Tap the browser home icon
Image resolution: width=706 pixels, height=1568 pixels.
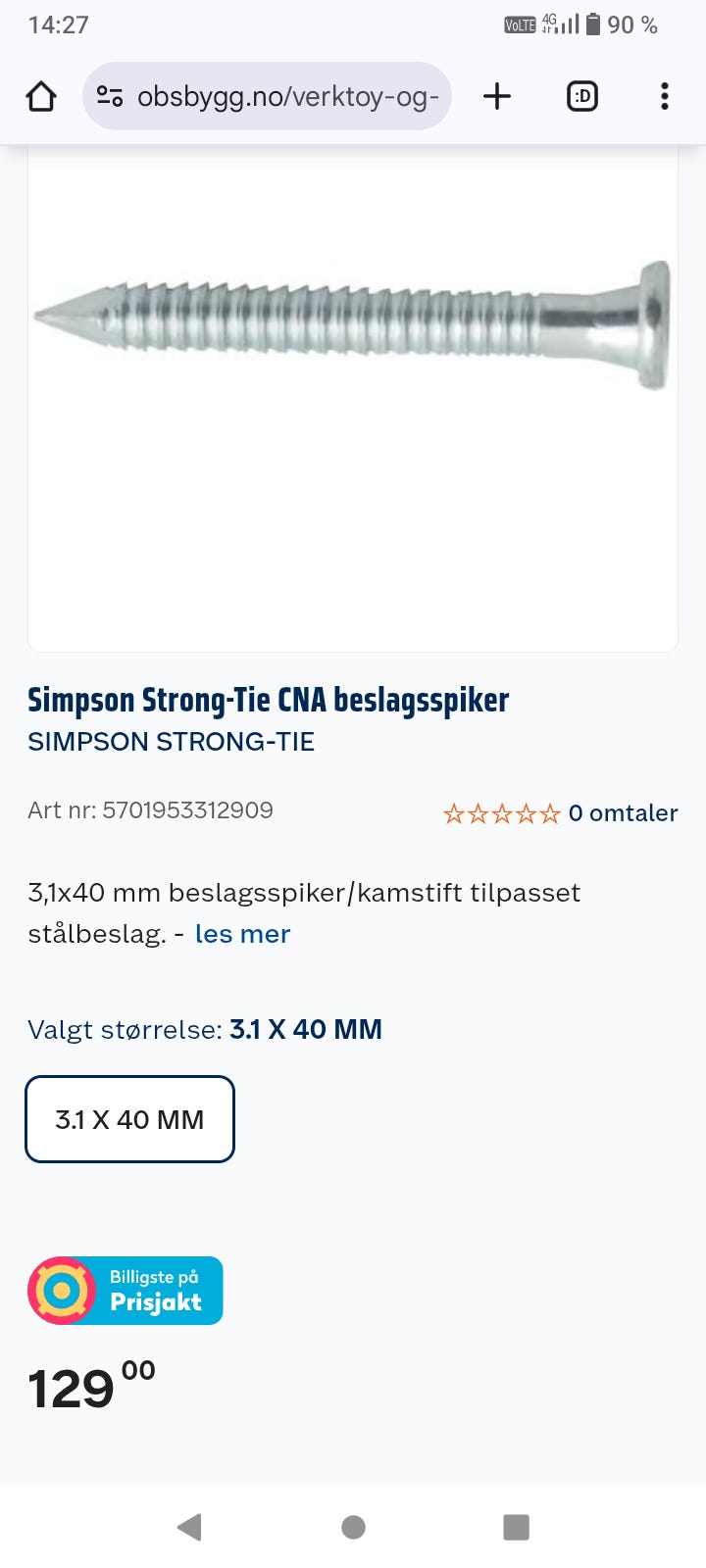tap(41, 96)
